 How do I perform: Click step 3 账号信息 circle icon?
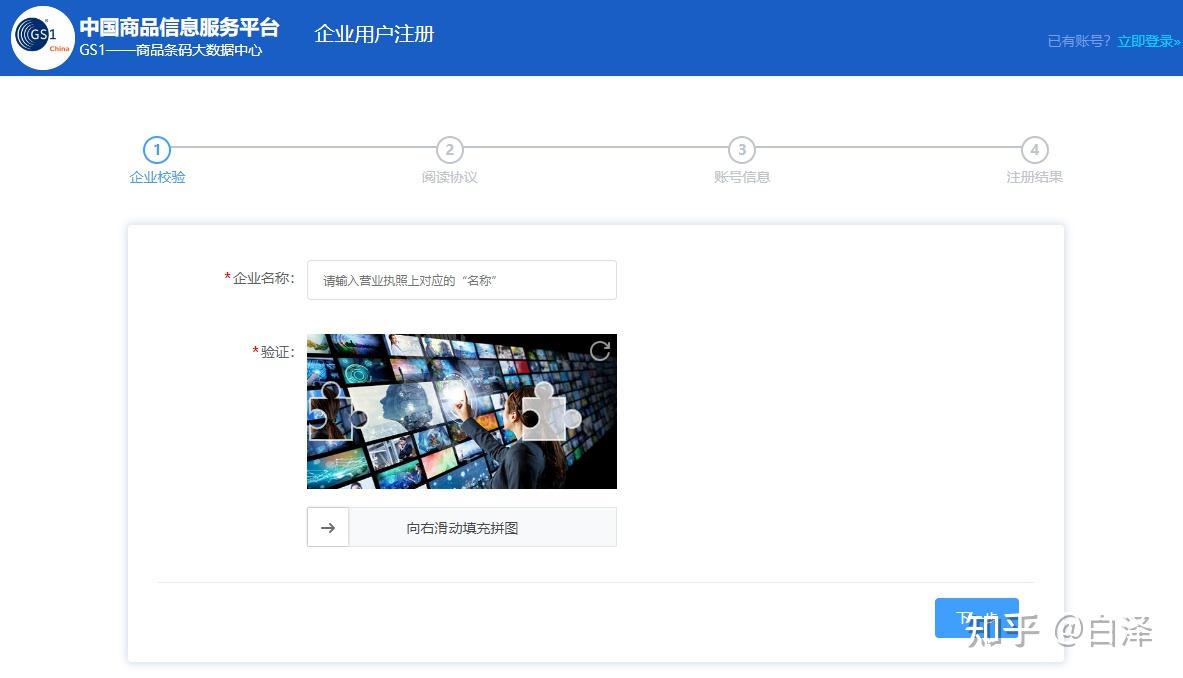[x=742, y=150]
